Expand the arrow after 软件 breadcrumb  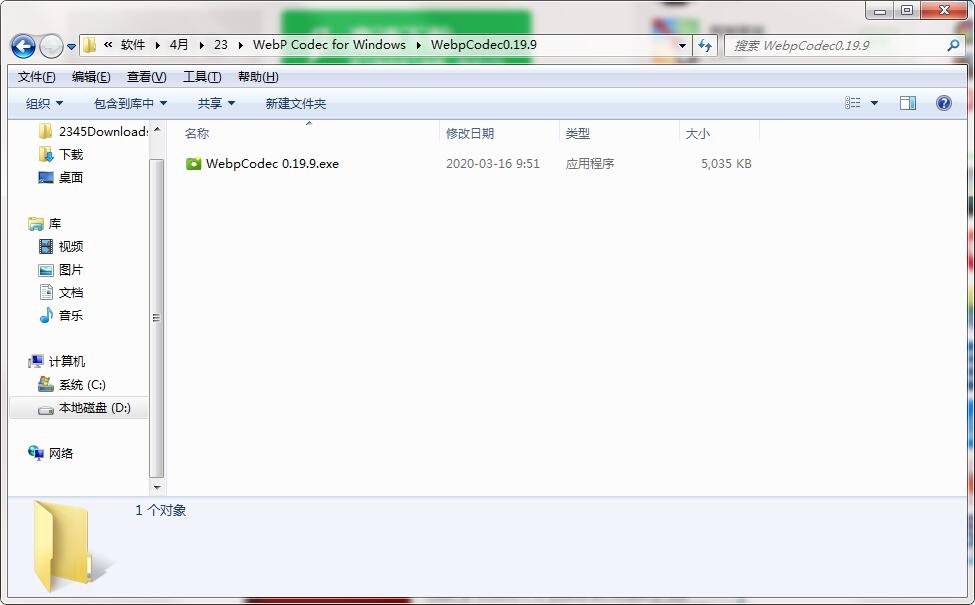(157, 45)
